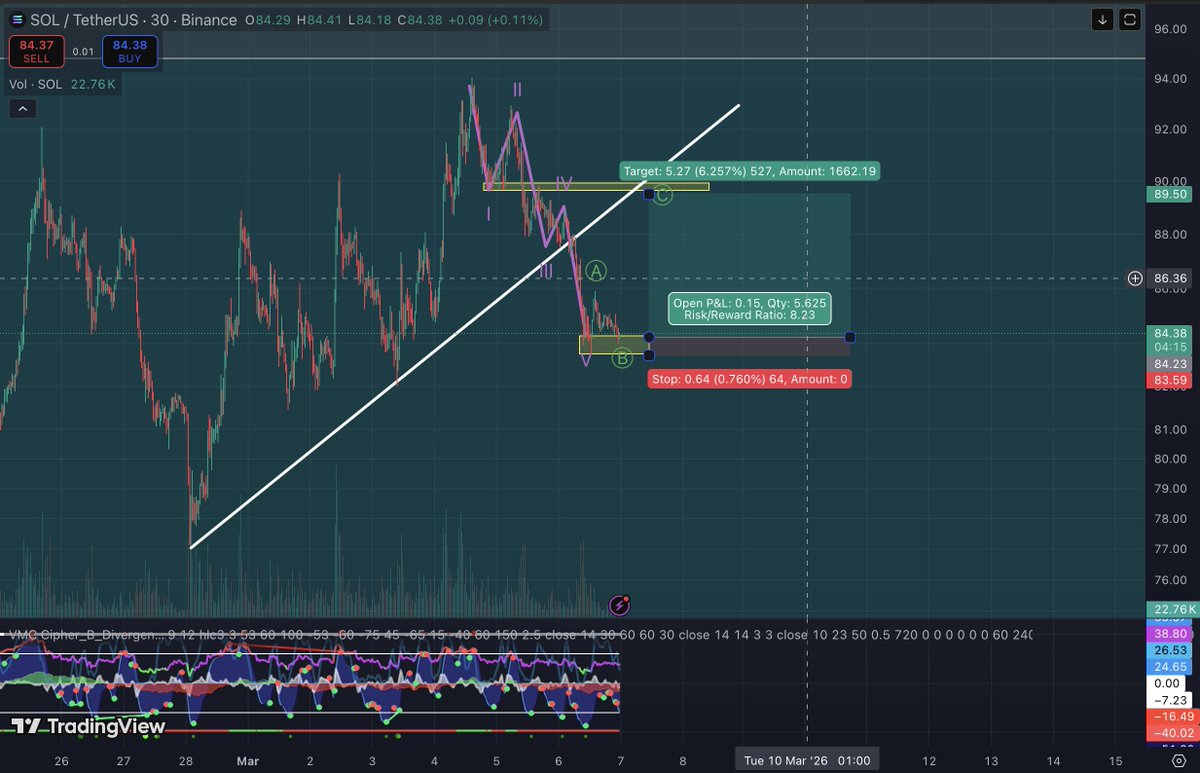Select the Vol · SOL indicator legend
The height and width of the screenshot is (773, 1200).
64,85
